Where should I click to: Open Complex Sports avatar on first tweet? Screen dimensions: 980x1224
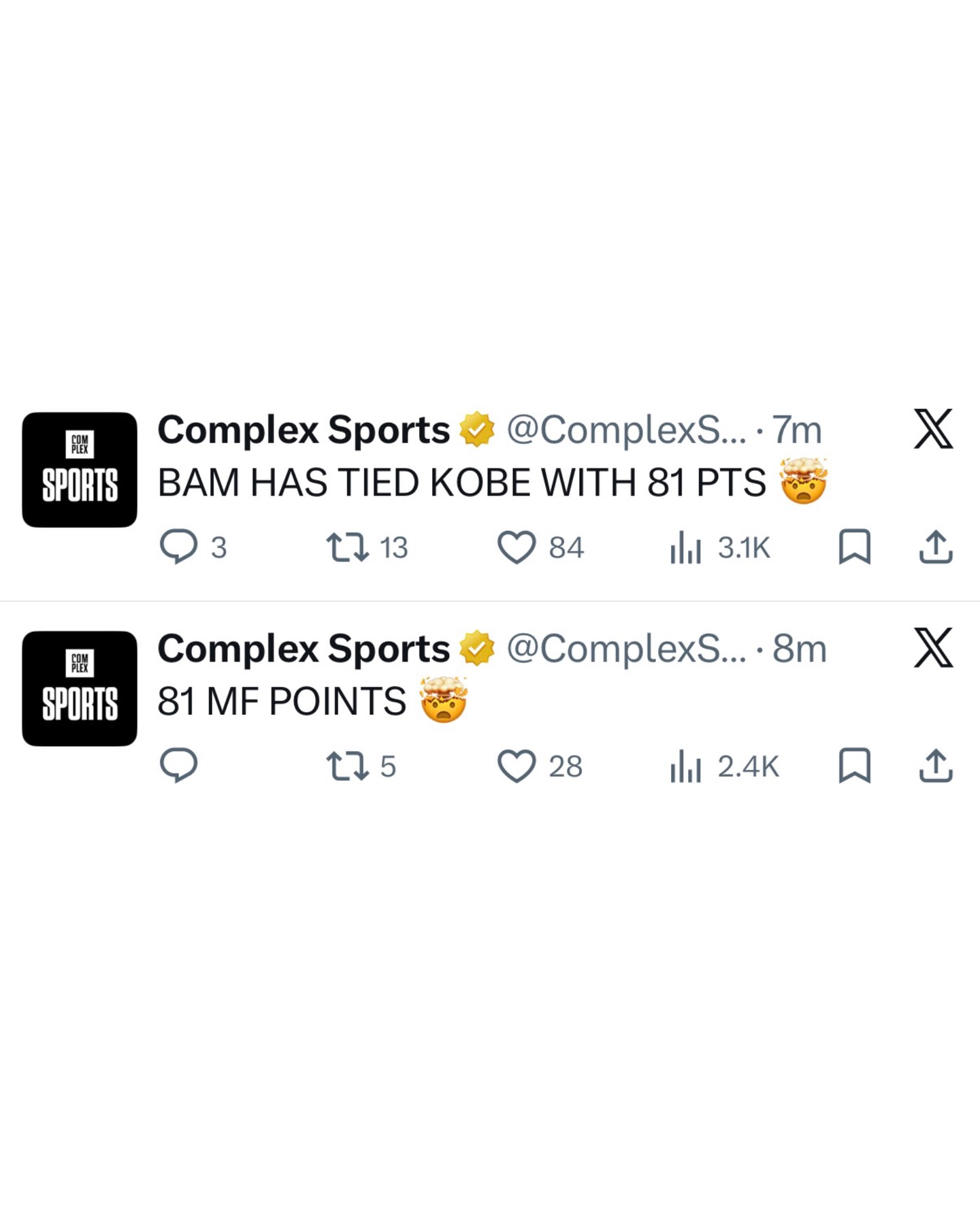(80, 470)
